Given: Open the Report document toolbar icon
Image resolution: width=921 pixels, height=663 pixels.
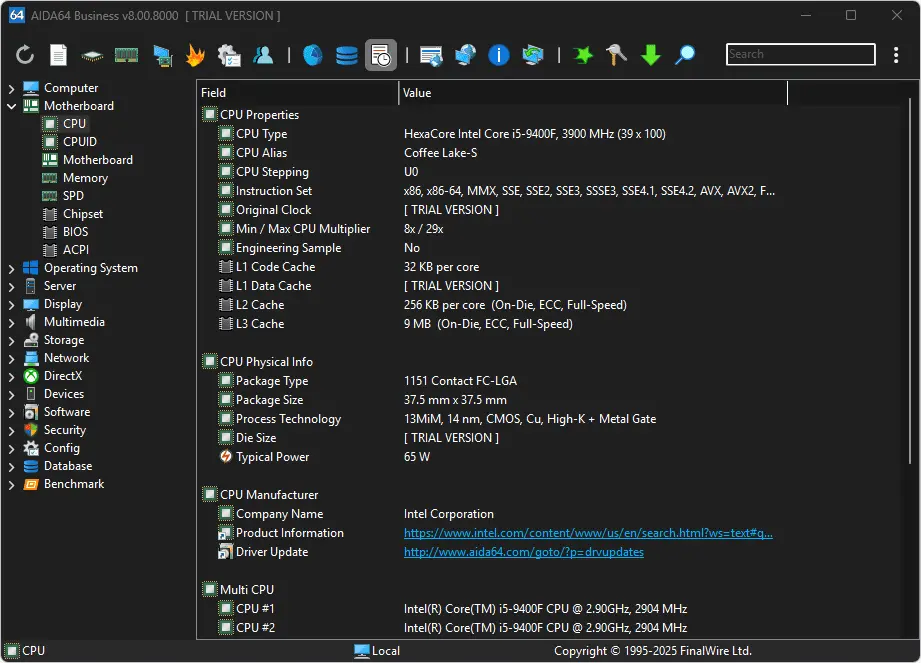Looking at the screenshot, I should 58,55.
